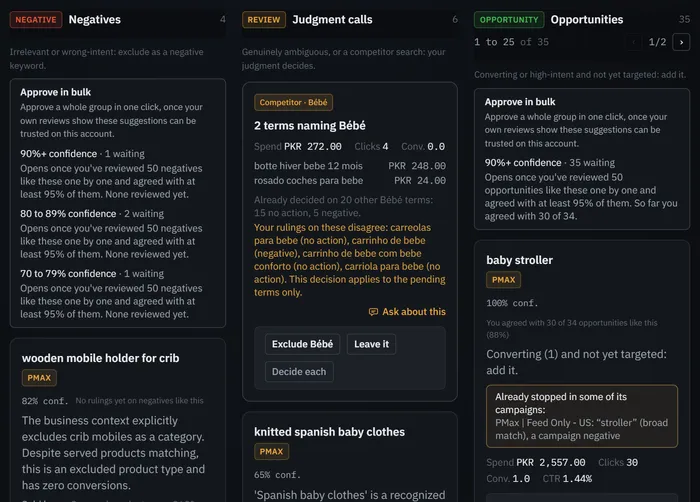Screen dimensions: 700x502
Task: Click PMAX tag under baby stroller
Action: pyautogui.click(x=504, y=280)
